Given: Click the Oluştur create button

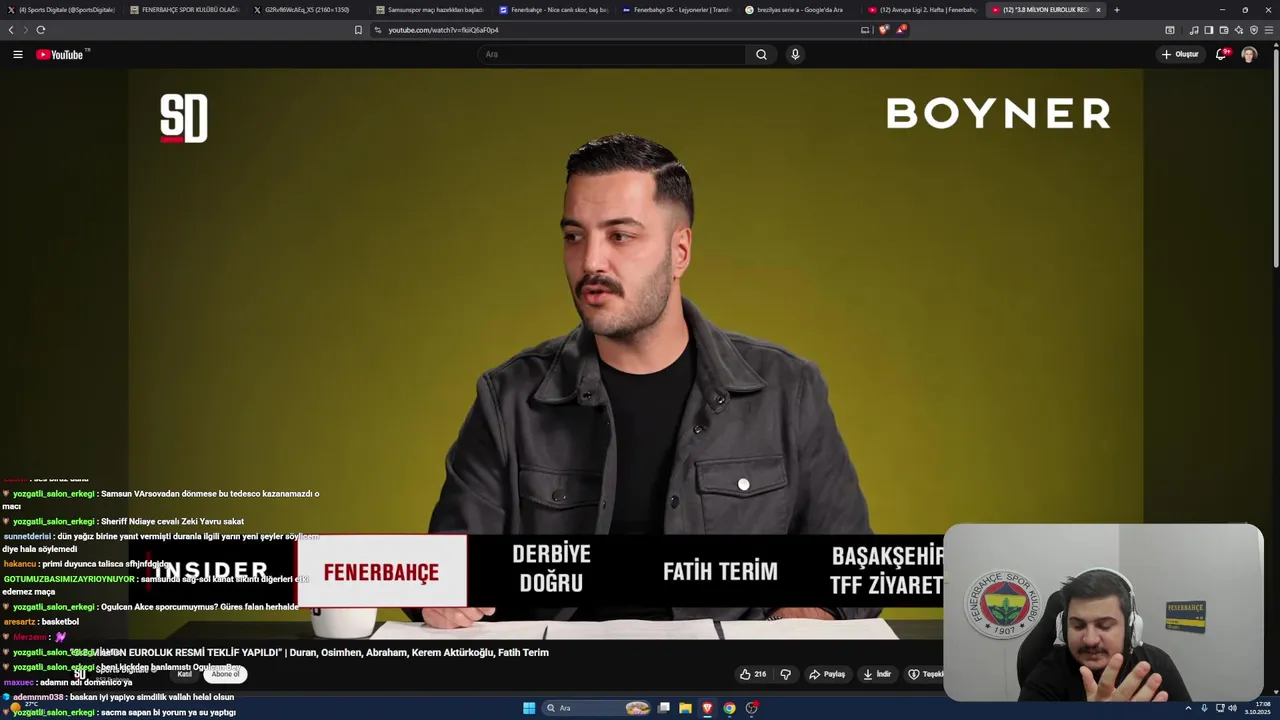Looking at the screenshot, I should [1180, 54].
